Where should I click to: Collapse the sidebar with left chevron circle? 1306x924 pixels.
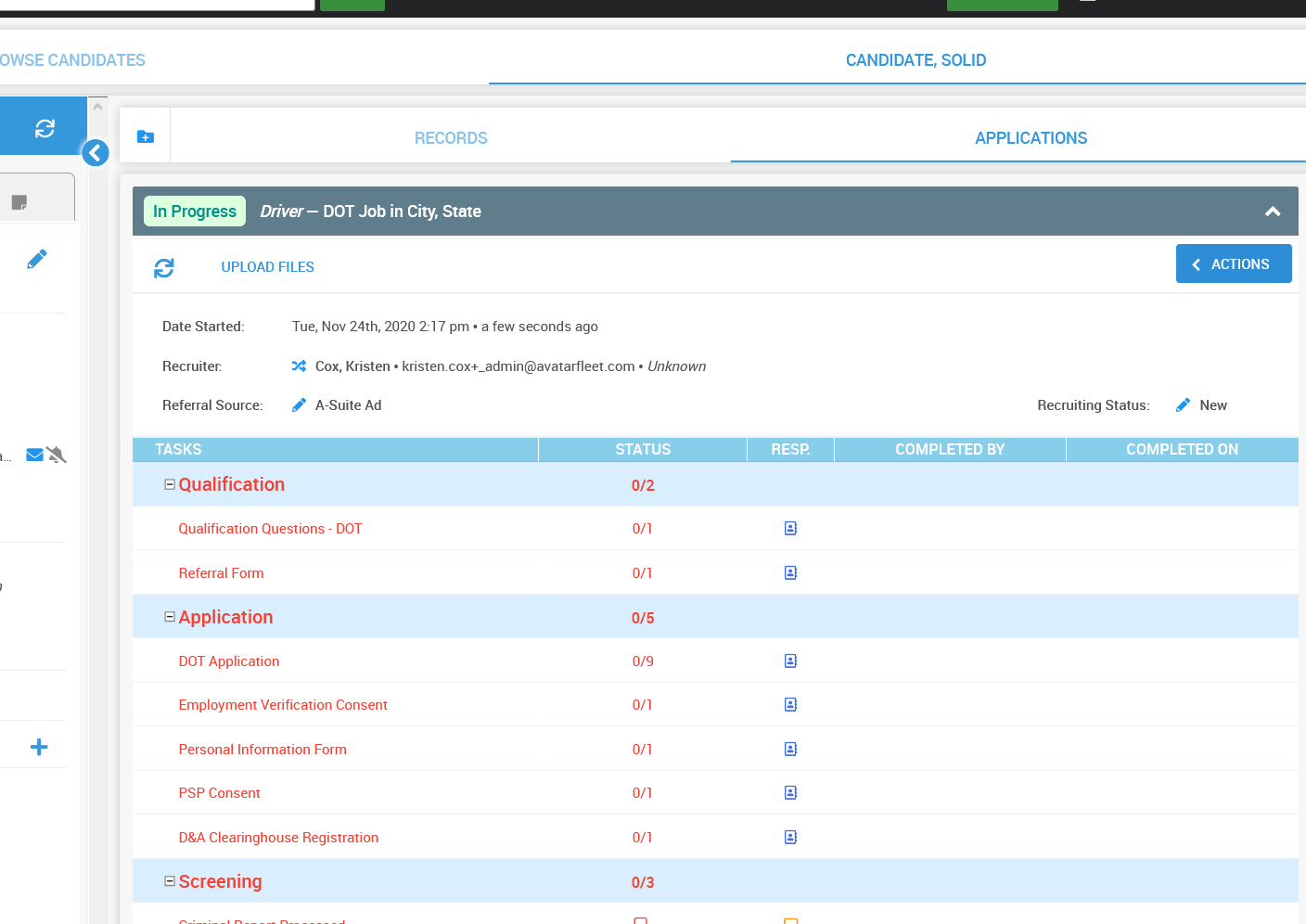coord(96,153)
